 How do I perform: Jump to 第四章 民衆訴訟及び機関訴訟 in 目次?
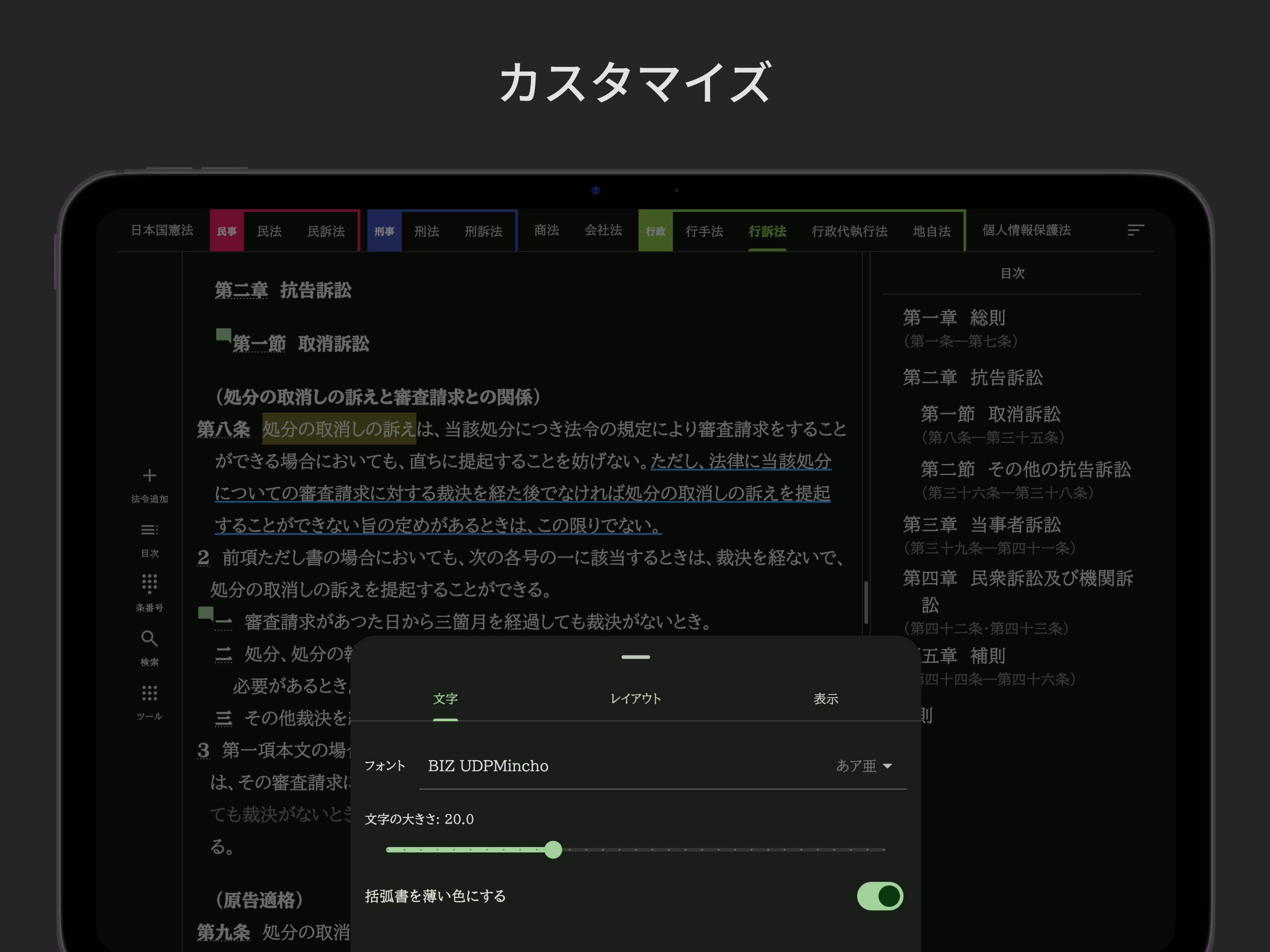pos(1018,591)
